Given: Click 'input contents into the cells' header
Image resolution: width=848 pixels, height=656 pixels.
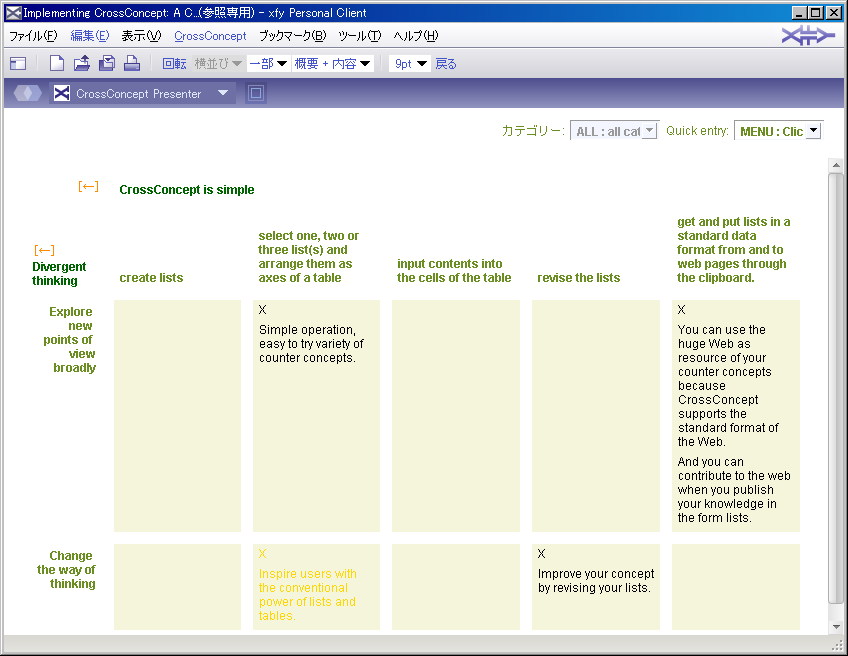Looking at the screenshot, I should pos(454,271).
